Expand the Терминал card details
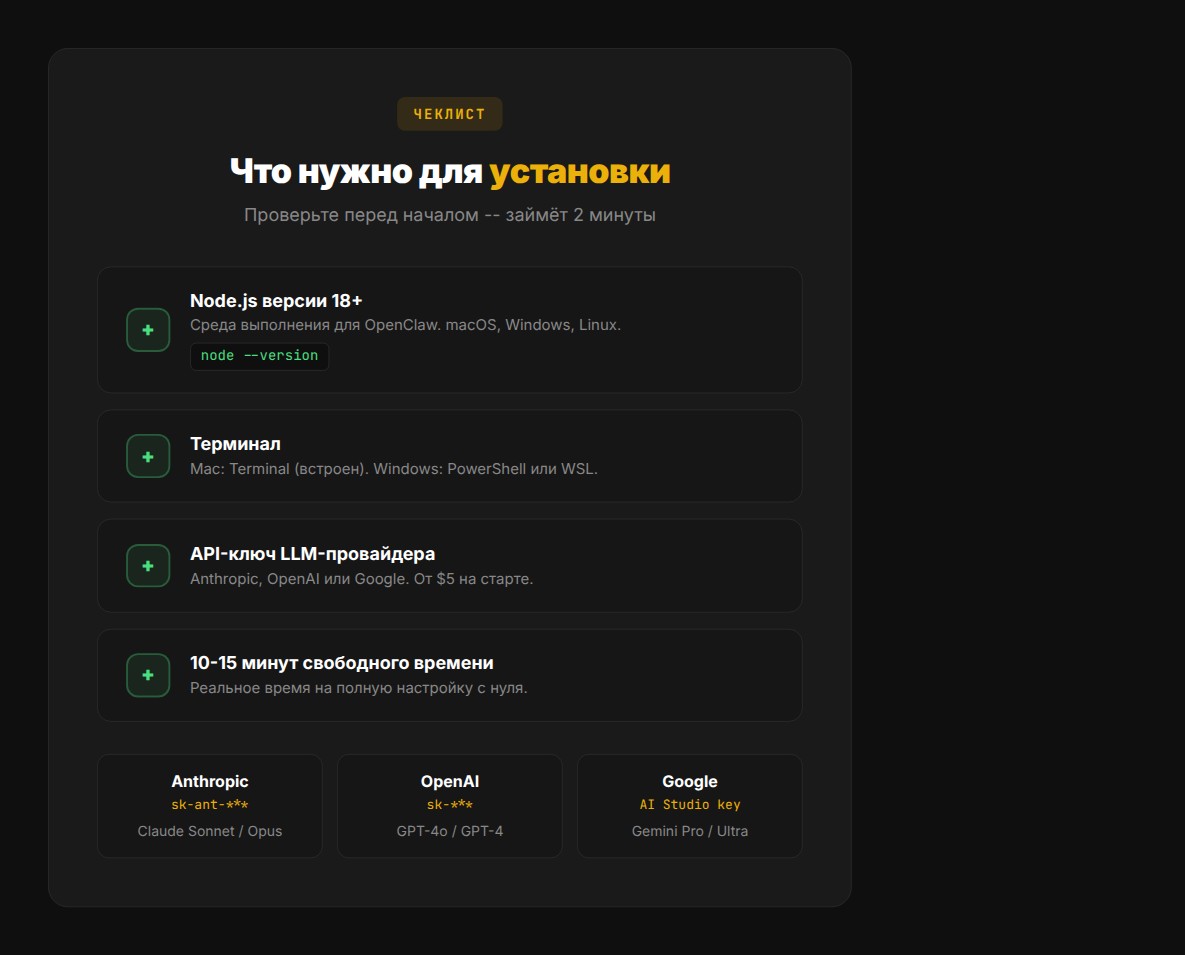Image resolution: width=1185 pixels, height=955 pixels. coord(449,456)
